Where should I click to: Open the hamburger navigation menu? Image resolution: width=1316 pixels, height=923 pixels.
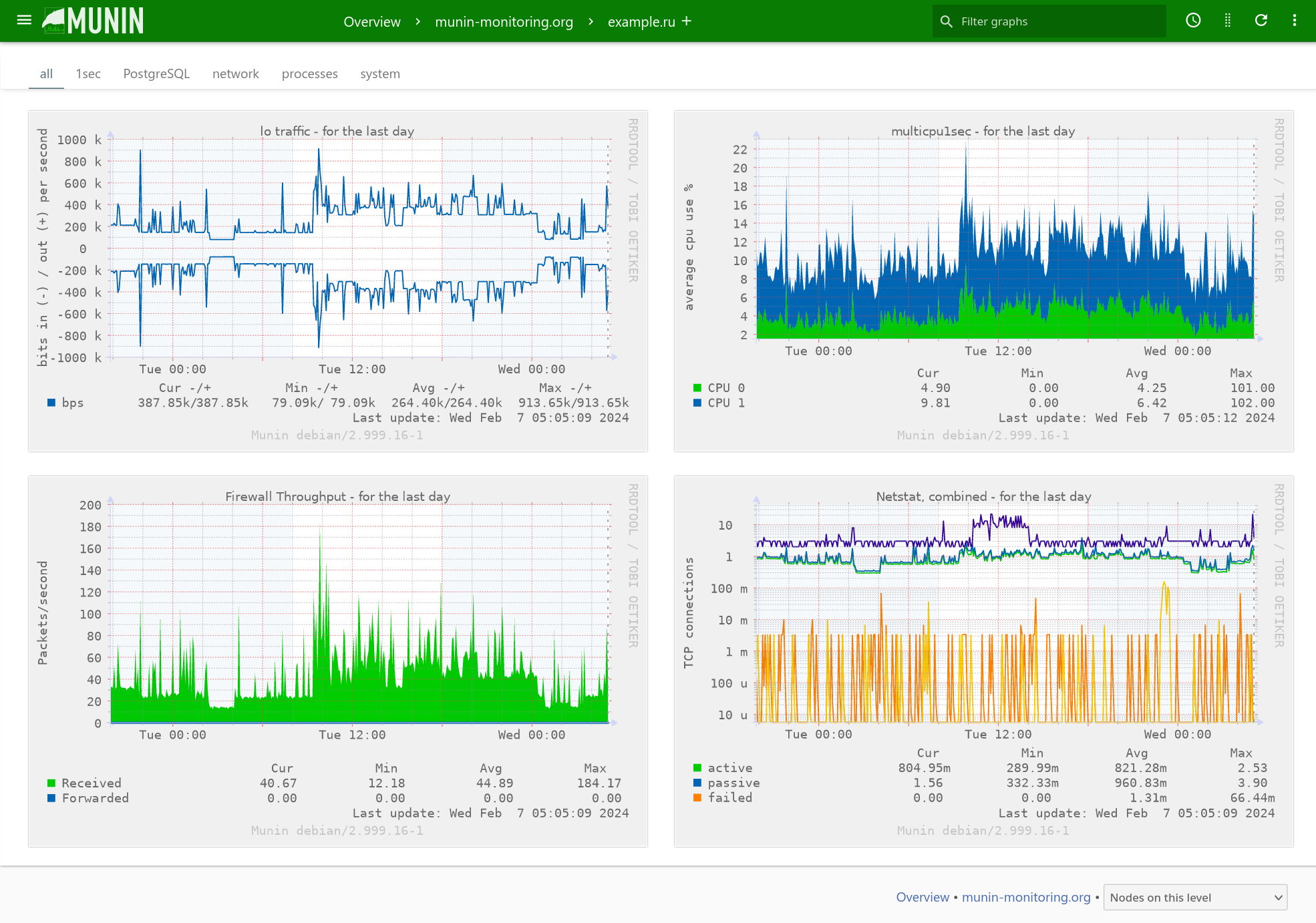[24, 20]
